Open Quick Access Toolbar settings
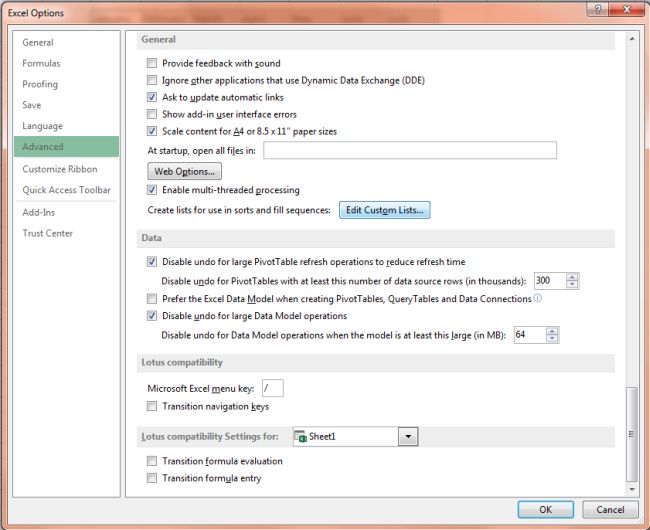 [66, 190]
